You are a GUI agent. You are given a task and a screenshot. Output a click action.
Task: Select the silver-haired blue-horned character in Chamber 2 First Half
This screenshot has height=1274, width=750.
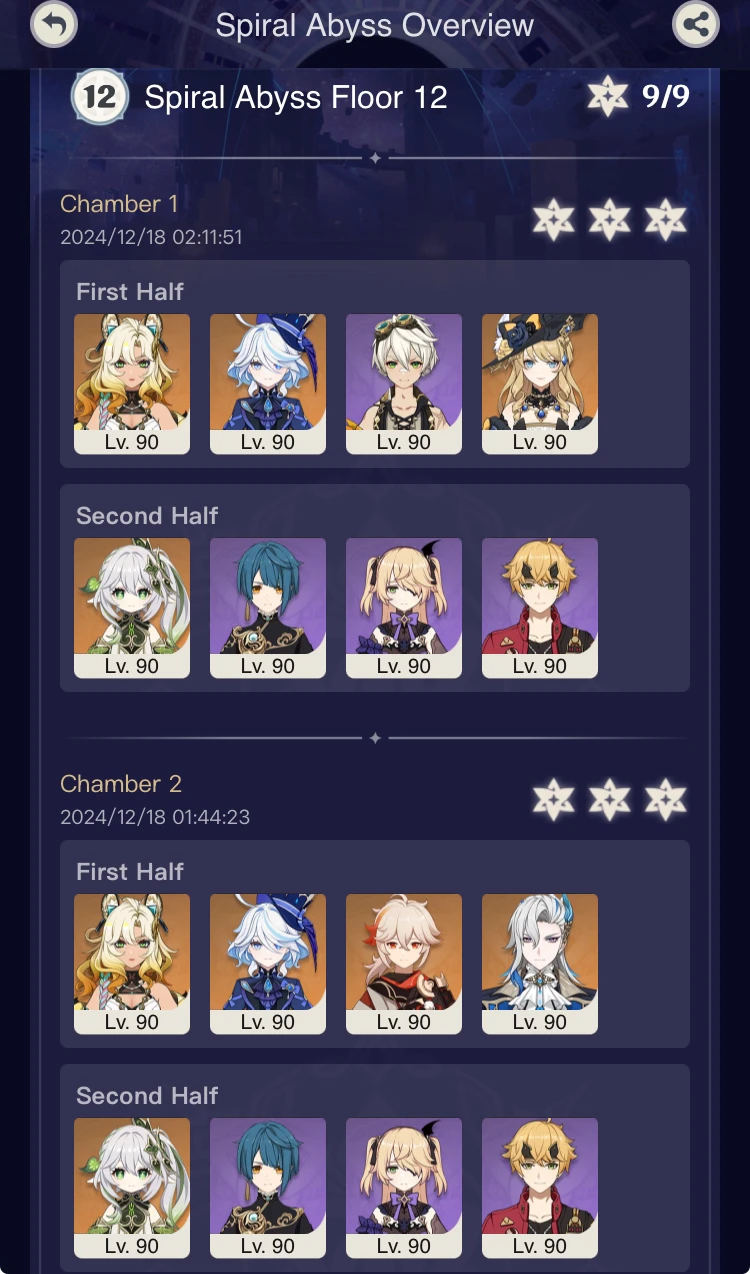(540, 964)
